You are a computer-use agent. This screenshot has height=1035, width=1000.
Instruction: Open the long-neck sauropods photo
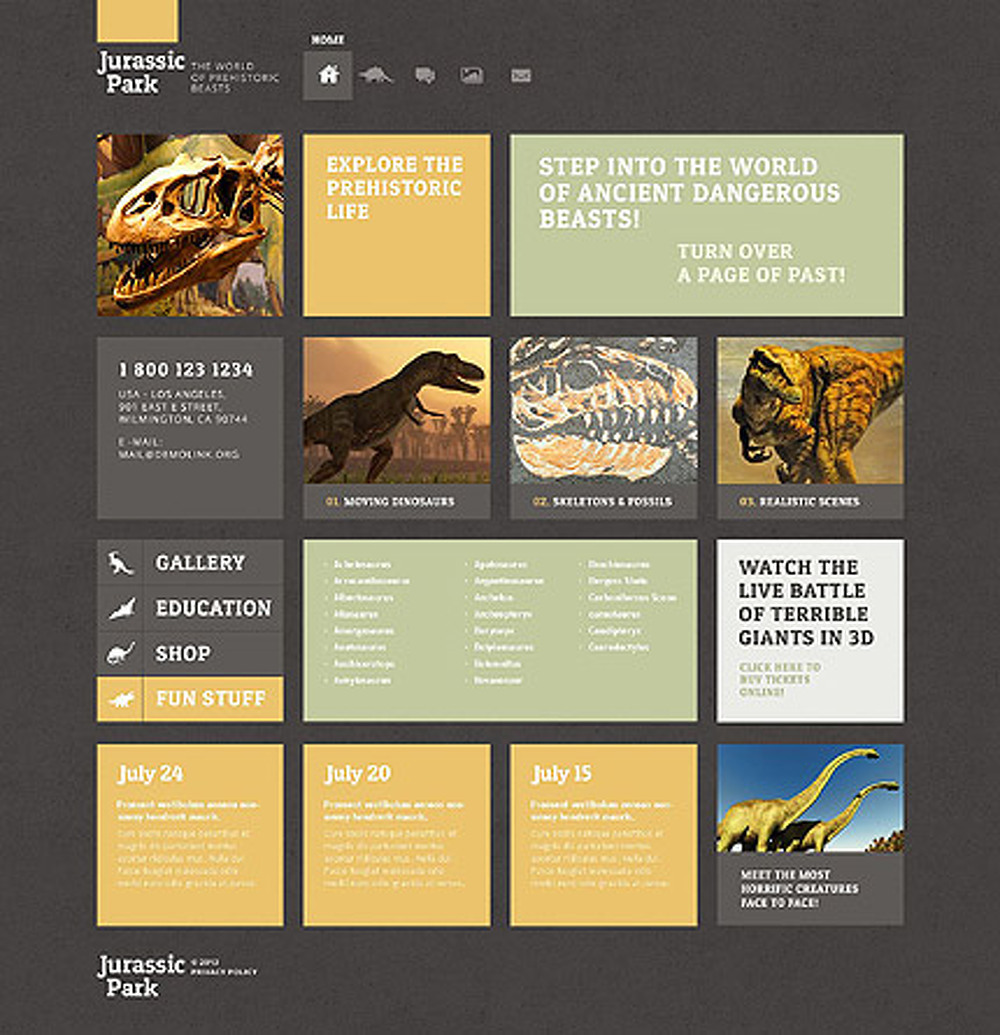(811, 798)
